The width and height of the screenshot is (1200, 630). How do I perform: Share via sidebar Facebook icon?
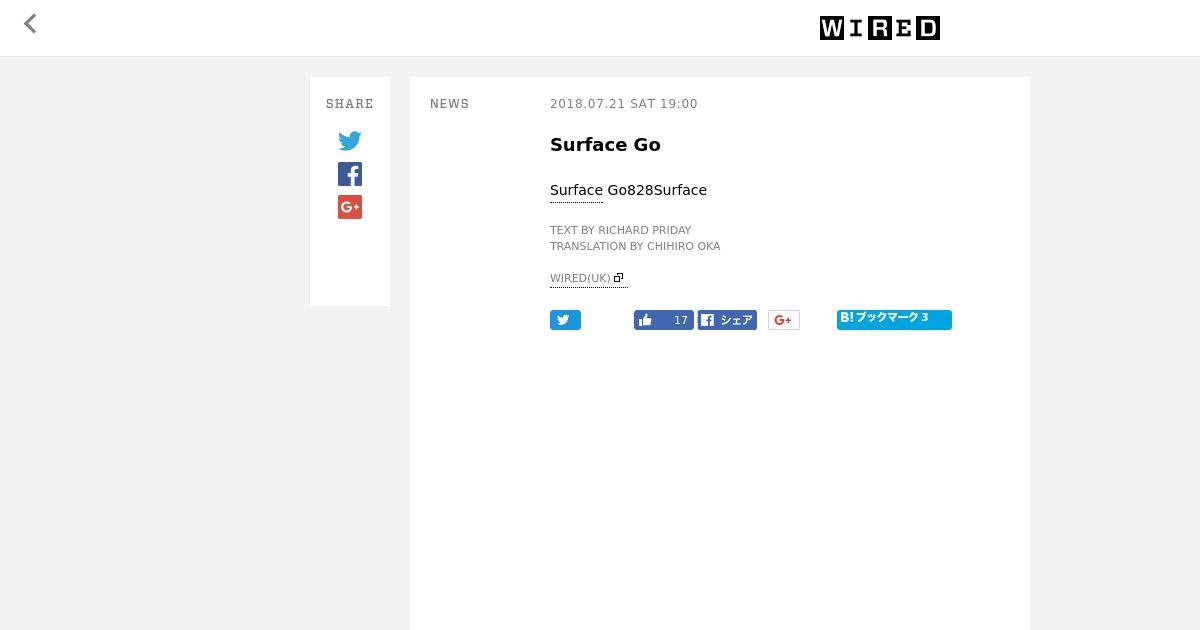[350, 174]
